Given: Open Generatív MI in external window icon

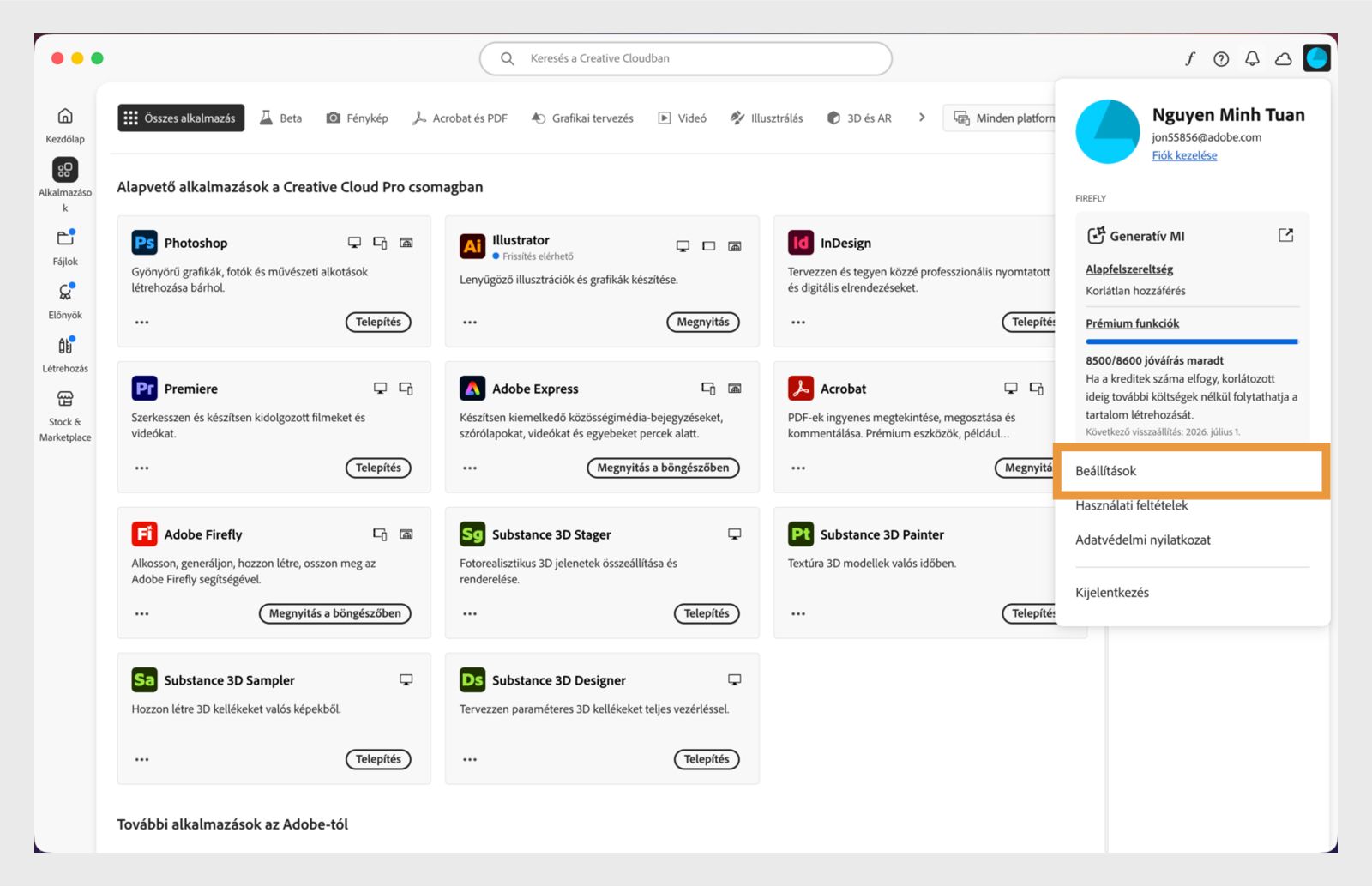Looking at the screenshot, I should pyautogui.click(x=1285, y=235).
